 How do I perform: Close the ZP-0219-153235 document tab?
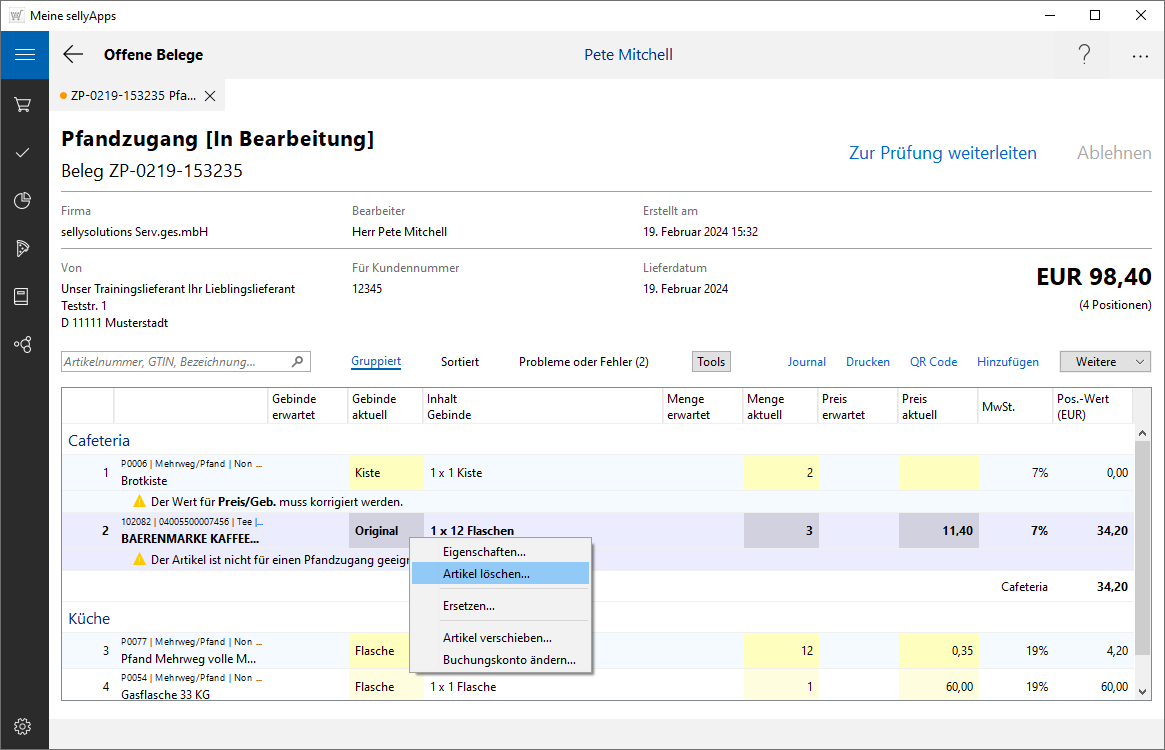tap(210, 96)
